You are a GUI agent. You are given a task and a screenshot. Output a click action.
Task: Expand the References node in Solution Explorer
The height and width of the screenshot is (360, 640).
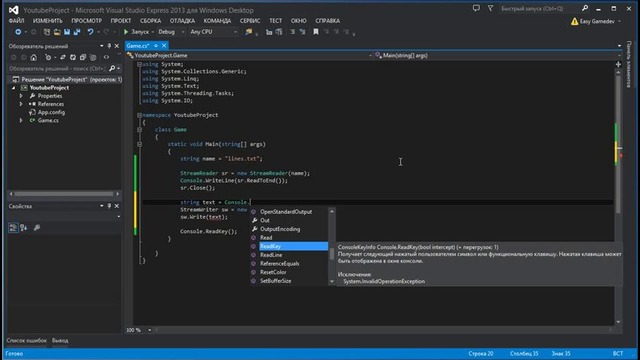point(21,104)
